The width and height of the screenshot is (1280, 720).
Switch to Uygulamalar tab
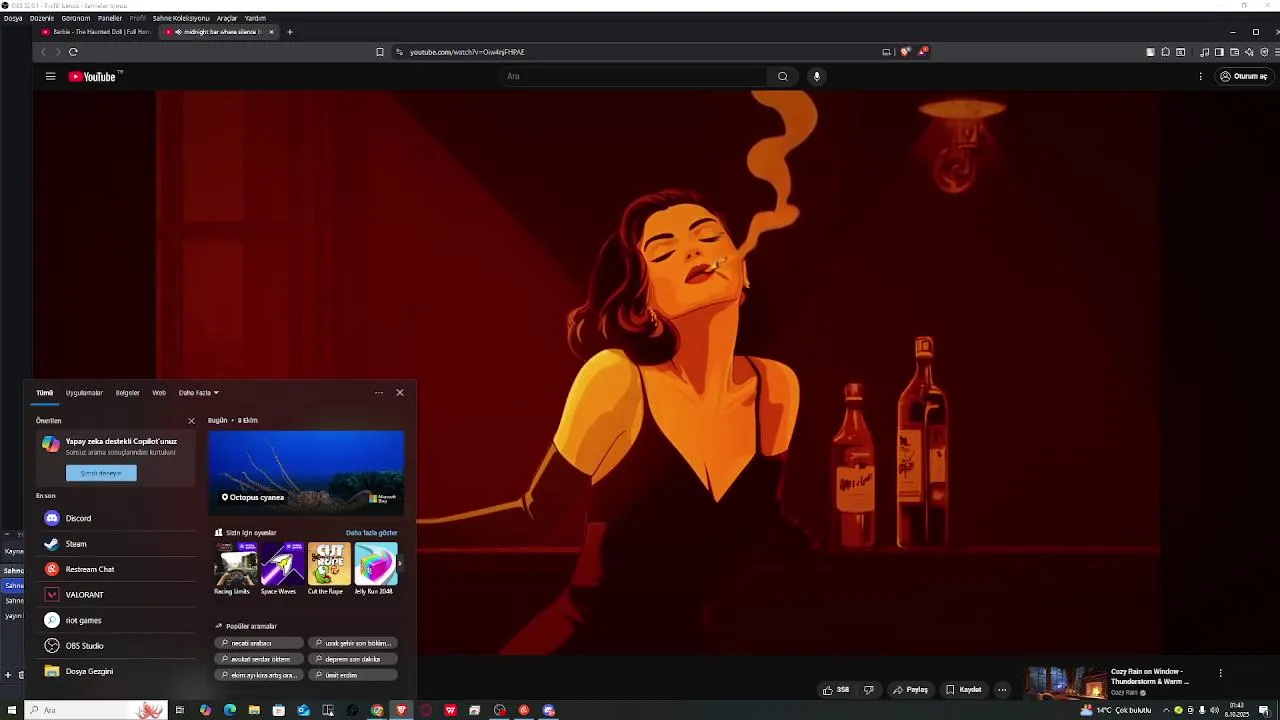tap(84, 393)
